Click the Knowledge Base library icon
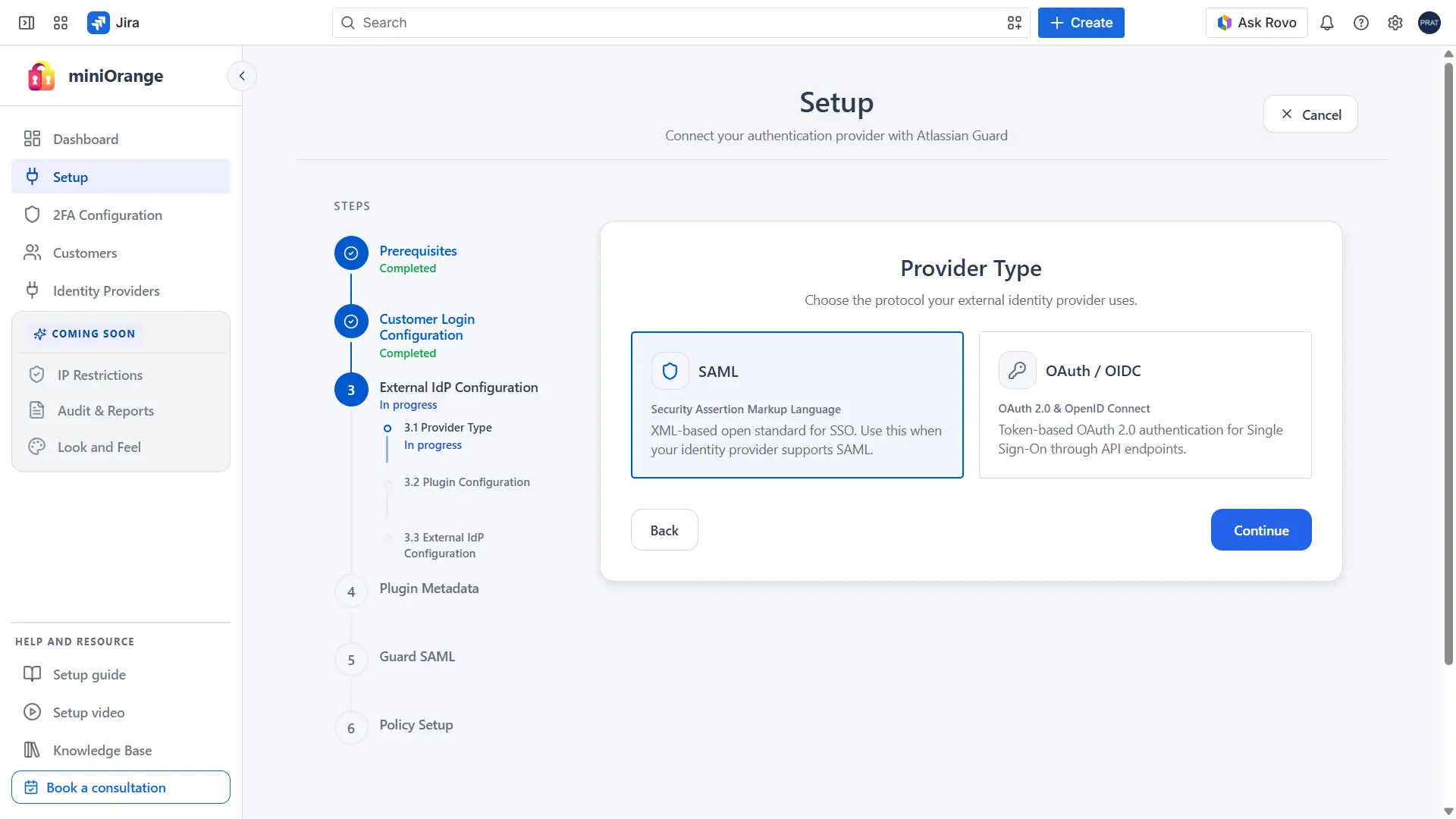Viewport: 1456px width, 819px height. click(32, 750)
